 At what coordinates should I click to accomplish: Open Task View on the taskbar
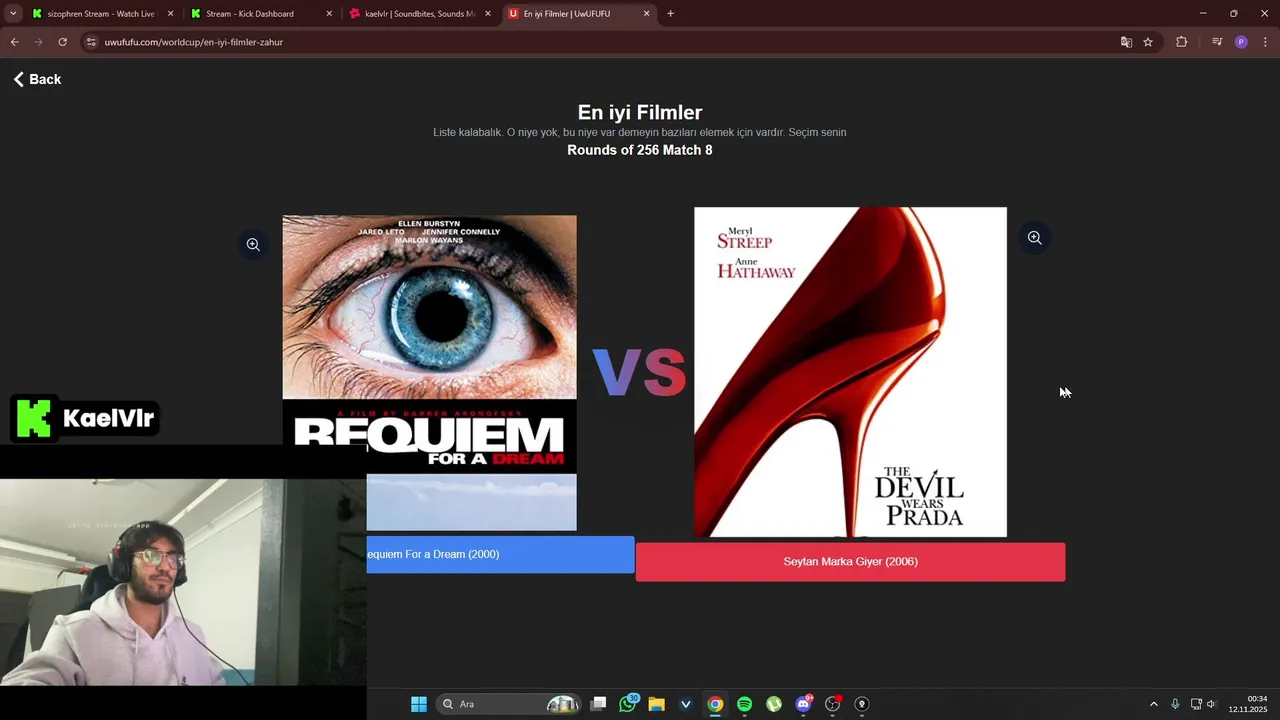pos(598,704)
